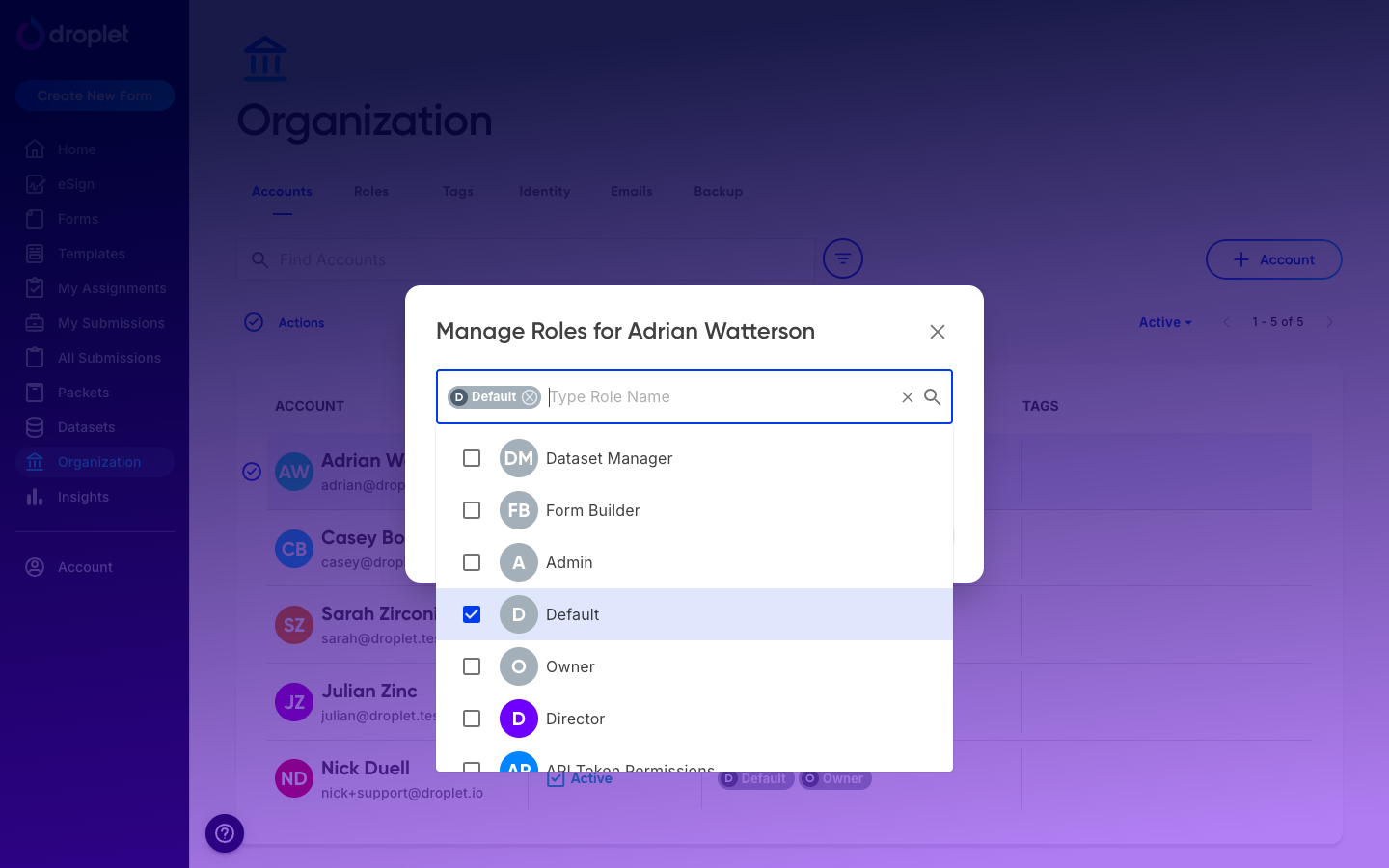Remove the Default role chip
Screen dimensions: 1389x868
[x=530, y=397]
